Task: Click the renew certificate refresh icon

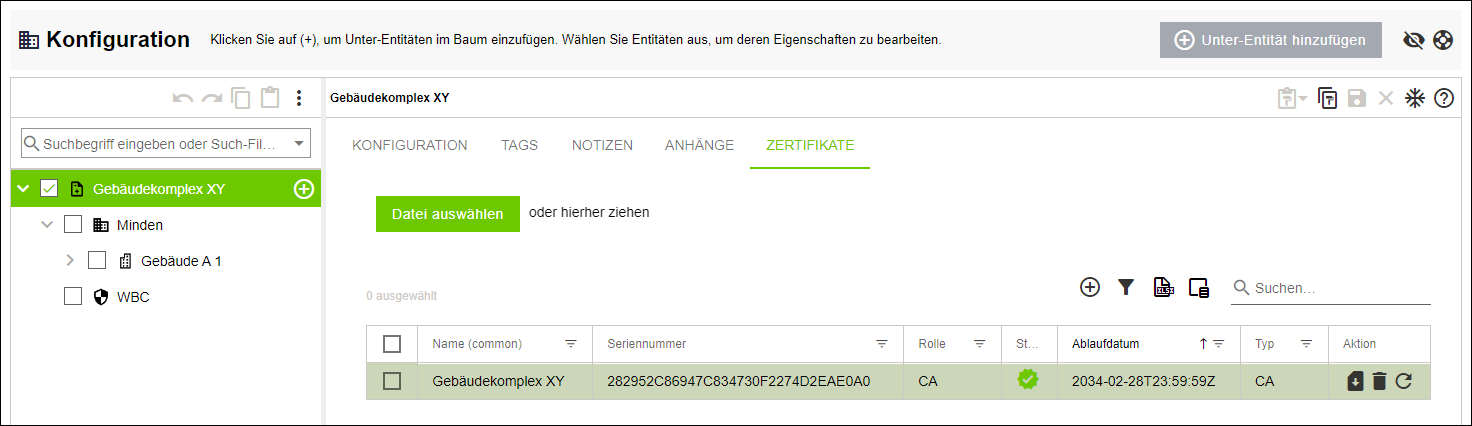Action: 1403,381
